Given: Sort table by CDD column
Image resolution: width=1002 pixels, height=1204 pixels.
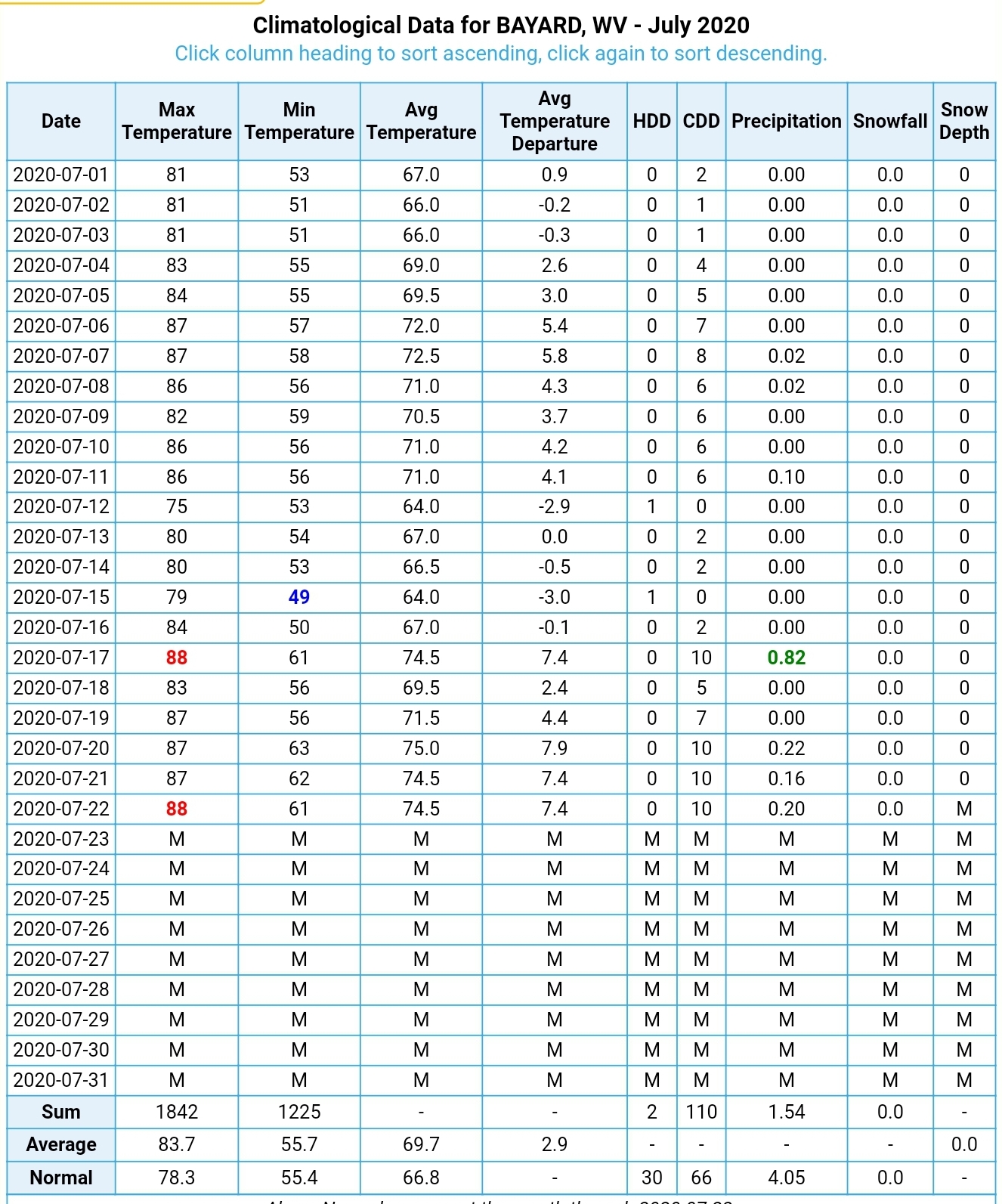Looking at the screenshot, I should point(701,121).
